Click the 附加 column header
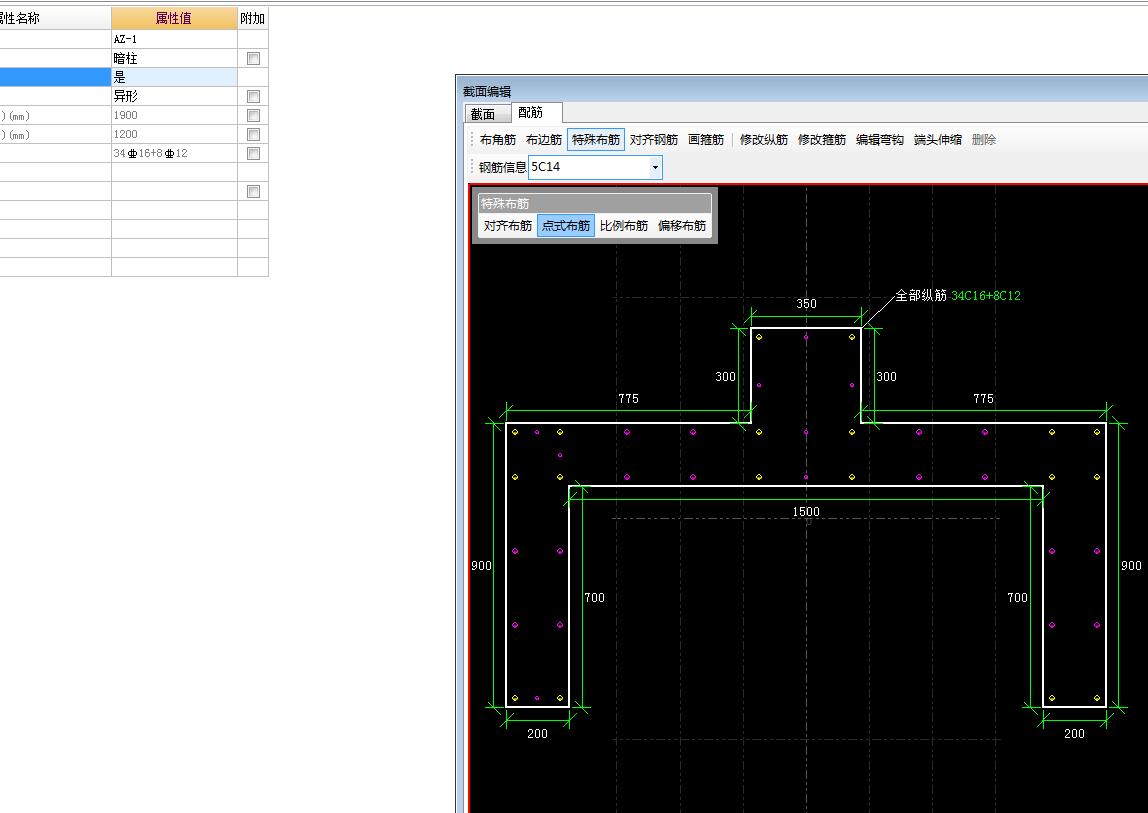This screenshot has width=1148, height=813. (x=253, y=18)
